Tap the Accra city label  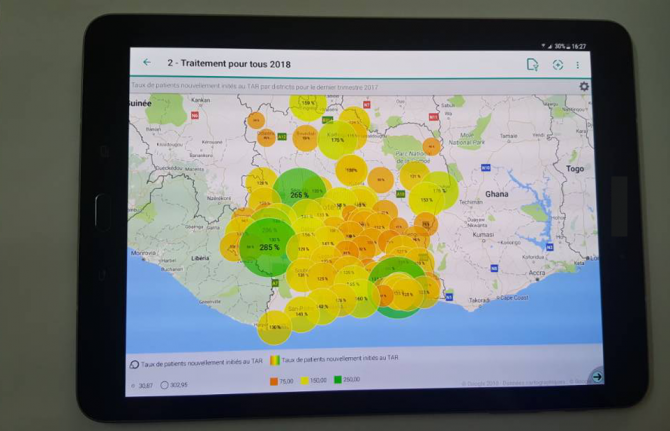click(537, 272)
